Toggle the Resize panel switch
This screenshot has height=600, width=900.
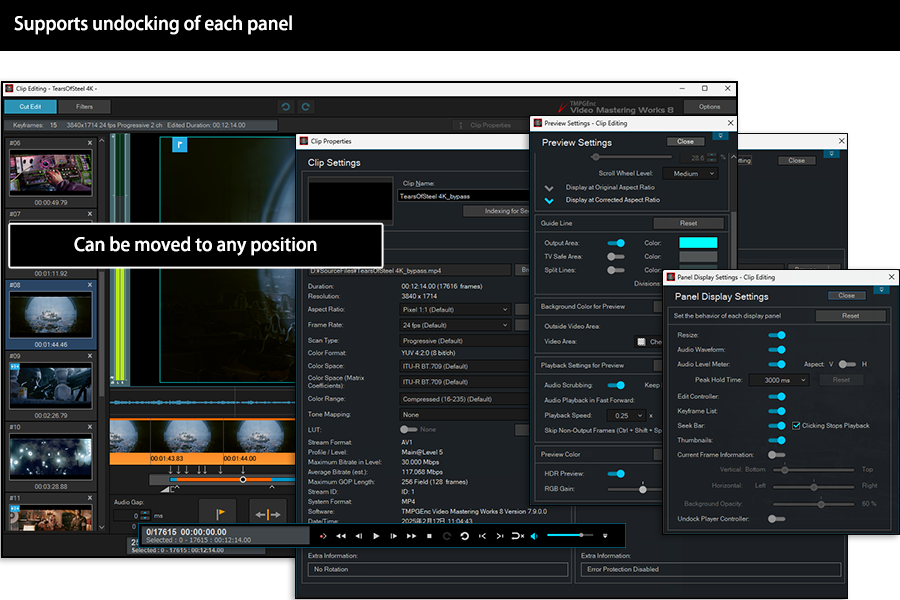[777, 335]
